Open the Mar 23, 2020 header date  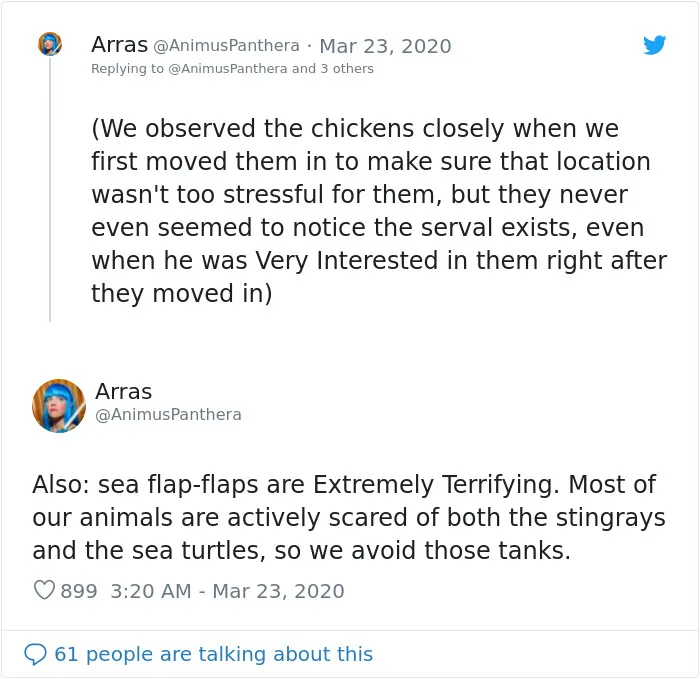[385, 46]
